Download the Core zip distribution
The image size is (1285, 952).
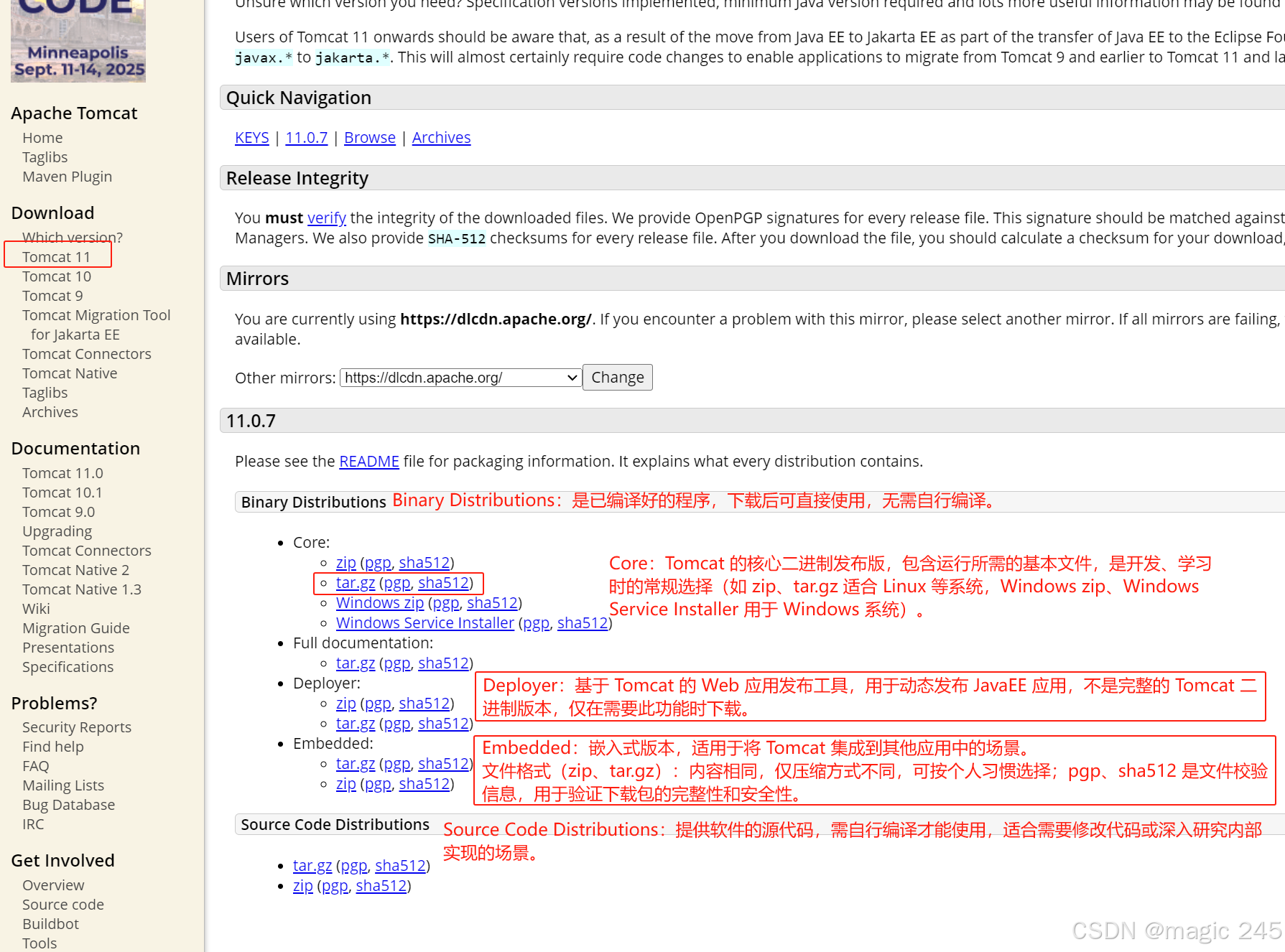click(346, 563)
